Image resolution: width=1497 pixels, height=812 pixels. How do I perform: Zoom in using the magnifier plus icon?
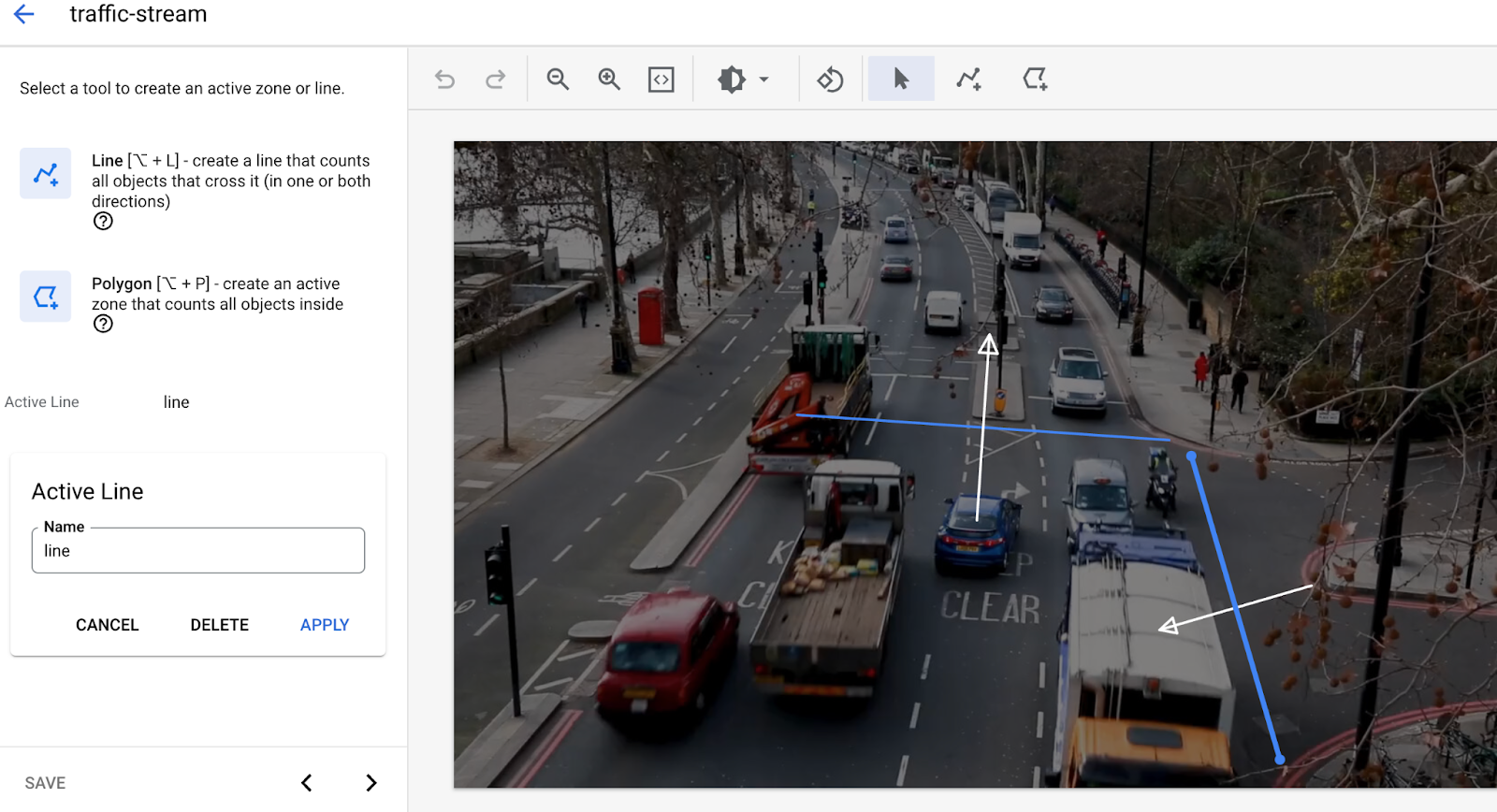point(609,80)
